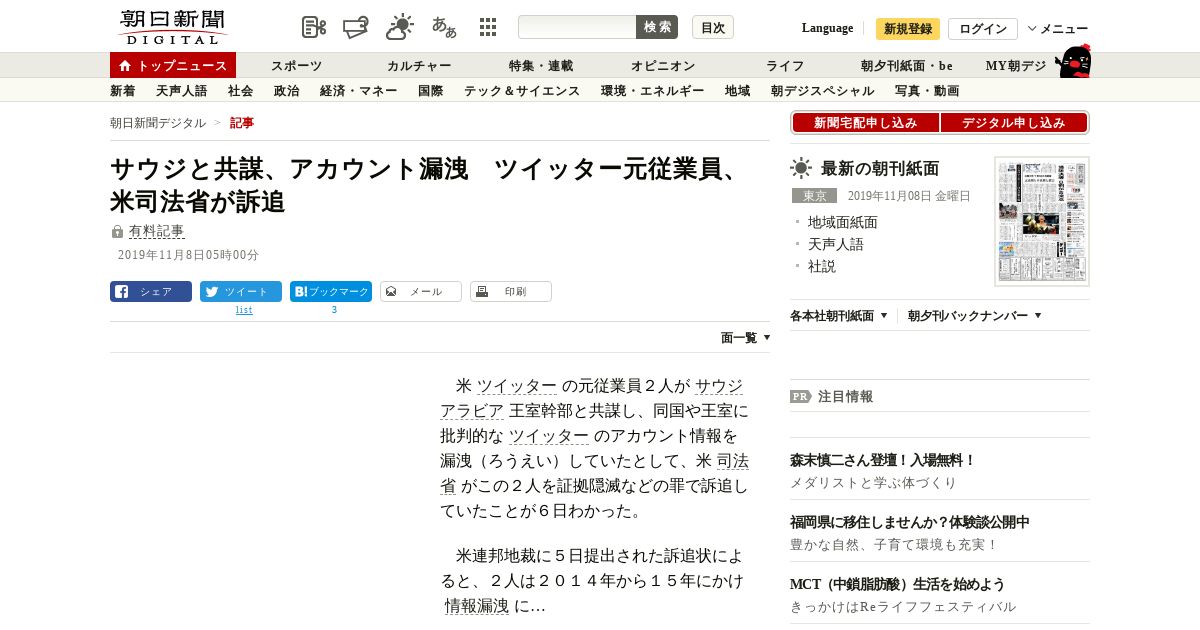Select the 特集・連載 tab
Viewport: 1200px width, 630px height.
(541, 66)
